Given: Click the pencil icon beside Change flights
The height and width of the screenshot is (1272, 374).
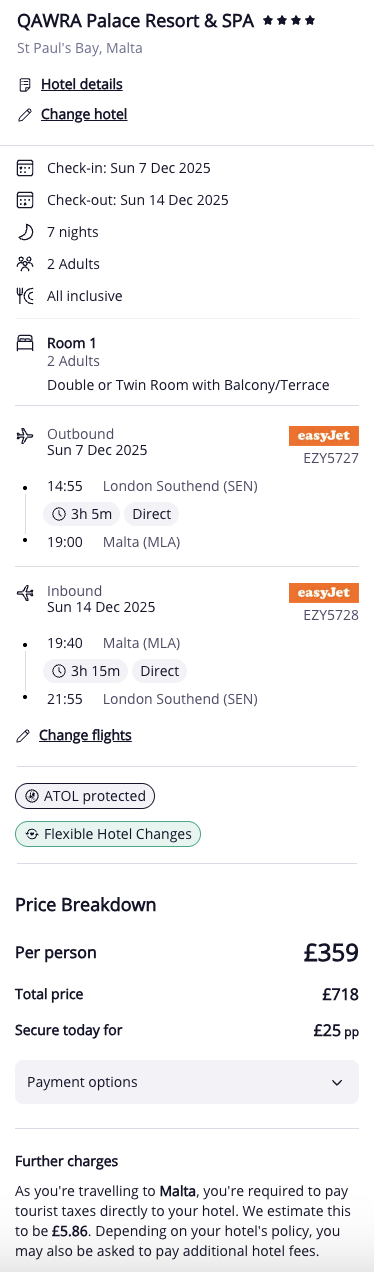Looking at the screenshot, I should [23, 736].
